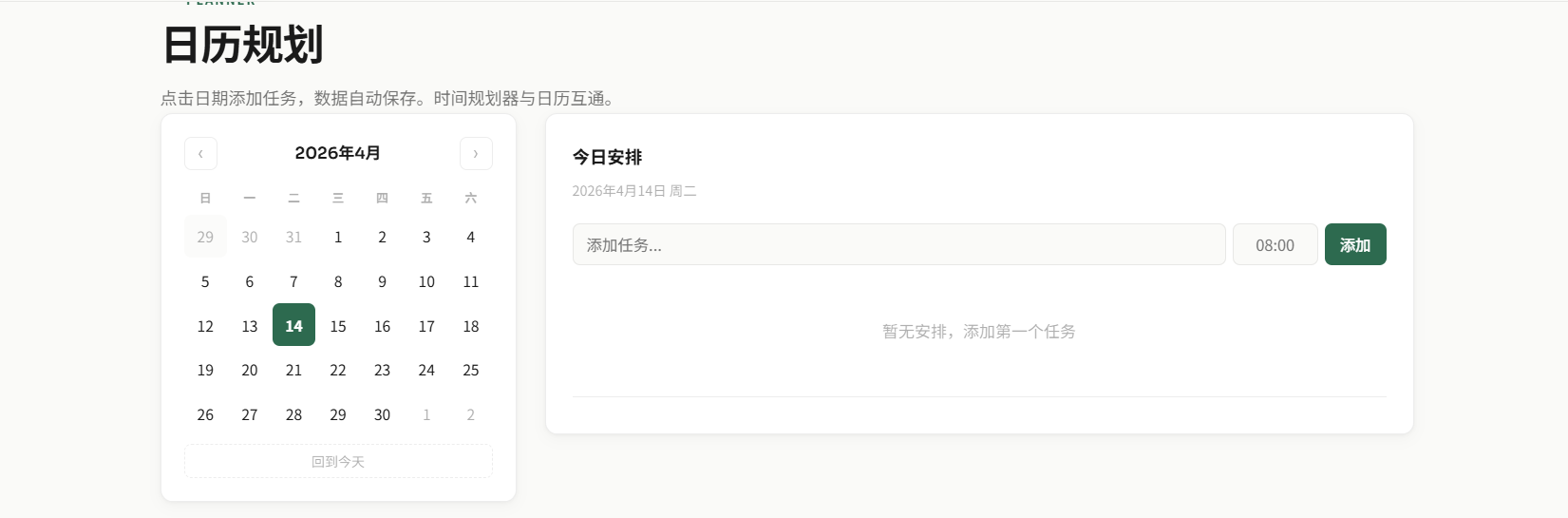Go to previous month with left chevron
The height and width of the screenshot is (518, 1568).
click(x=200, y=153)
